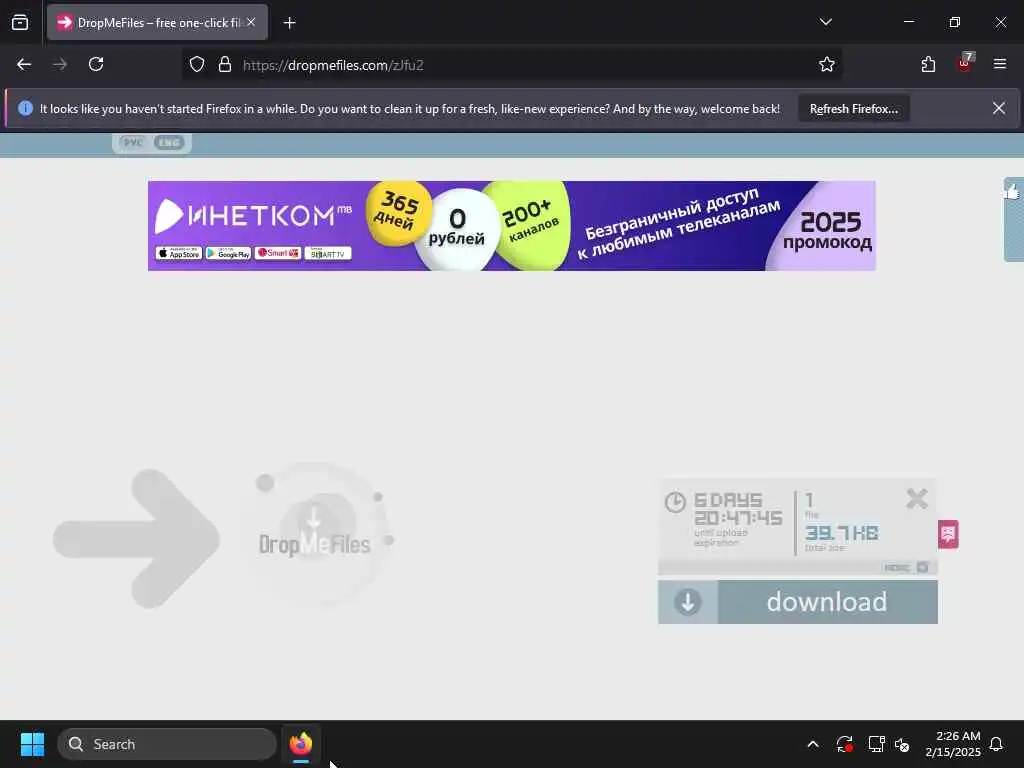The height and width of the screenshot is (768, 1024).
Task: Open the tracking protection shield
Action: [197, 65]
